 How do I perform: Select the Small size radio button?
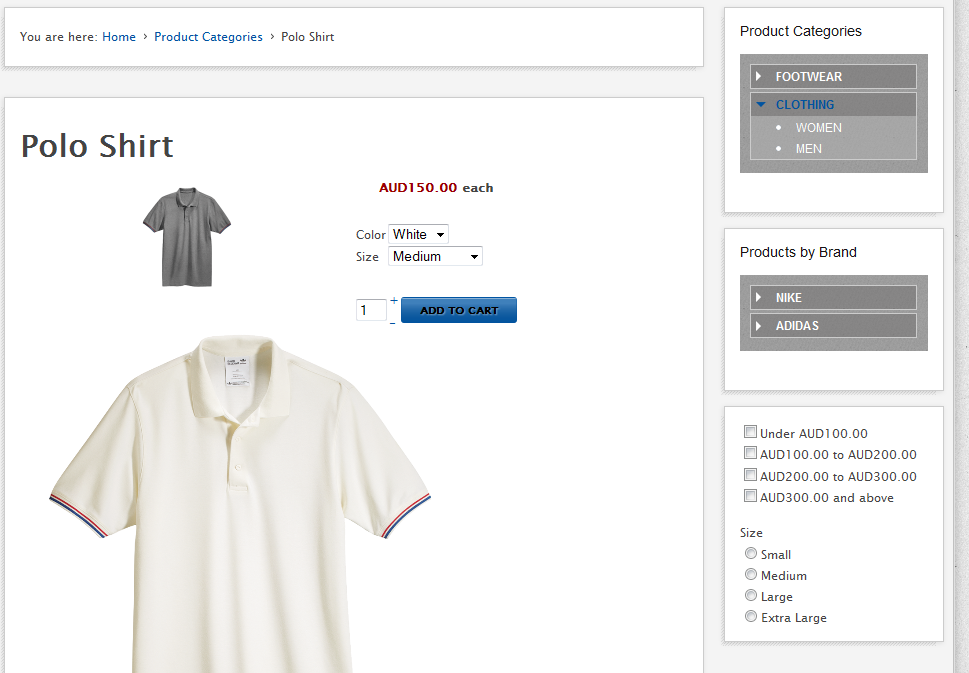coord(750,553)
